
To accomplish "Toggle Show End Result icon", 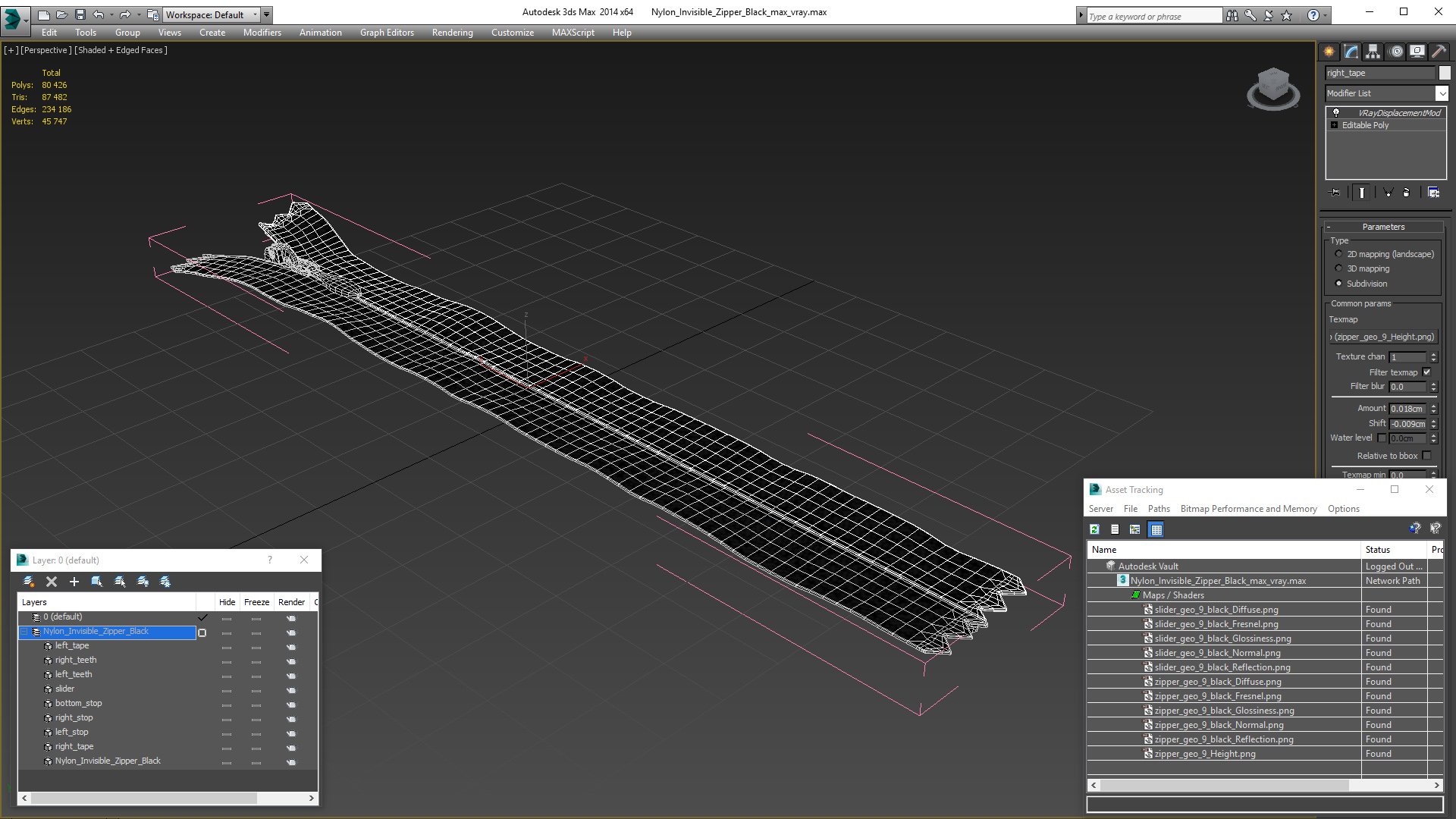I will (1362, 193).
